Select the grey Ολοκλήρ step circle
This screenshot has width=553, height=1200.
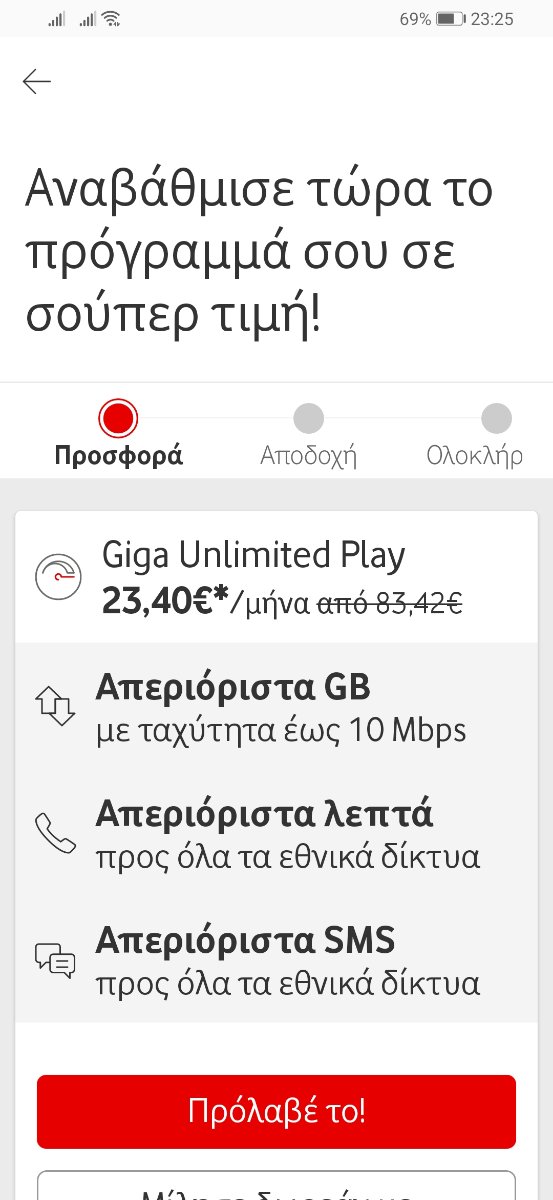click(496, 418)
